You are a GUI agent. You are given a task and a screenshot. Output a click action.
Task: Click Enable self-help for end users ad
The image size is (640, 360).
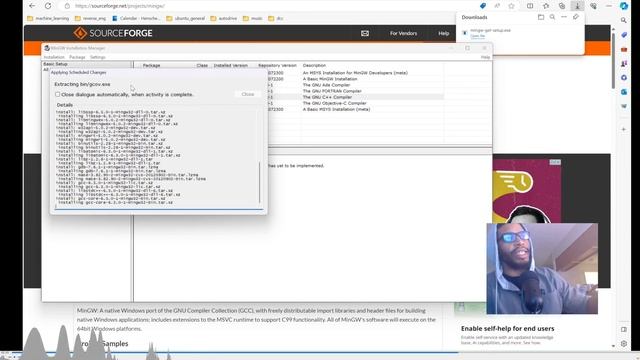point(507,329)
